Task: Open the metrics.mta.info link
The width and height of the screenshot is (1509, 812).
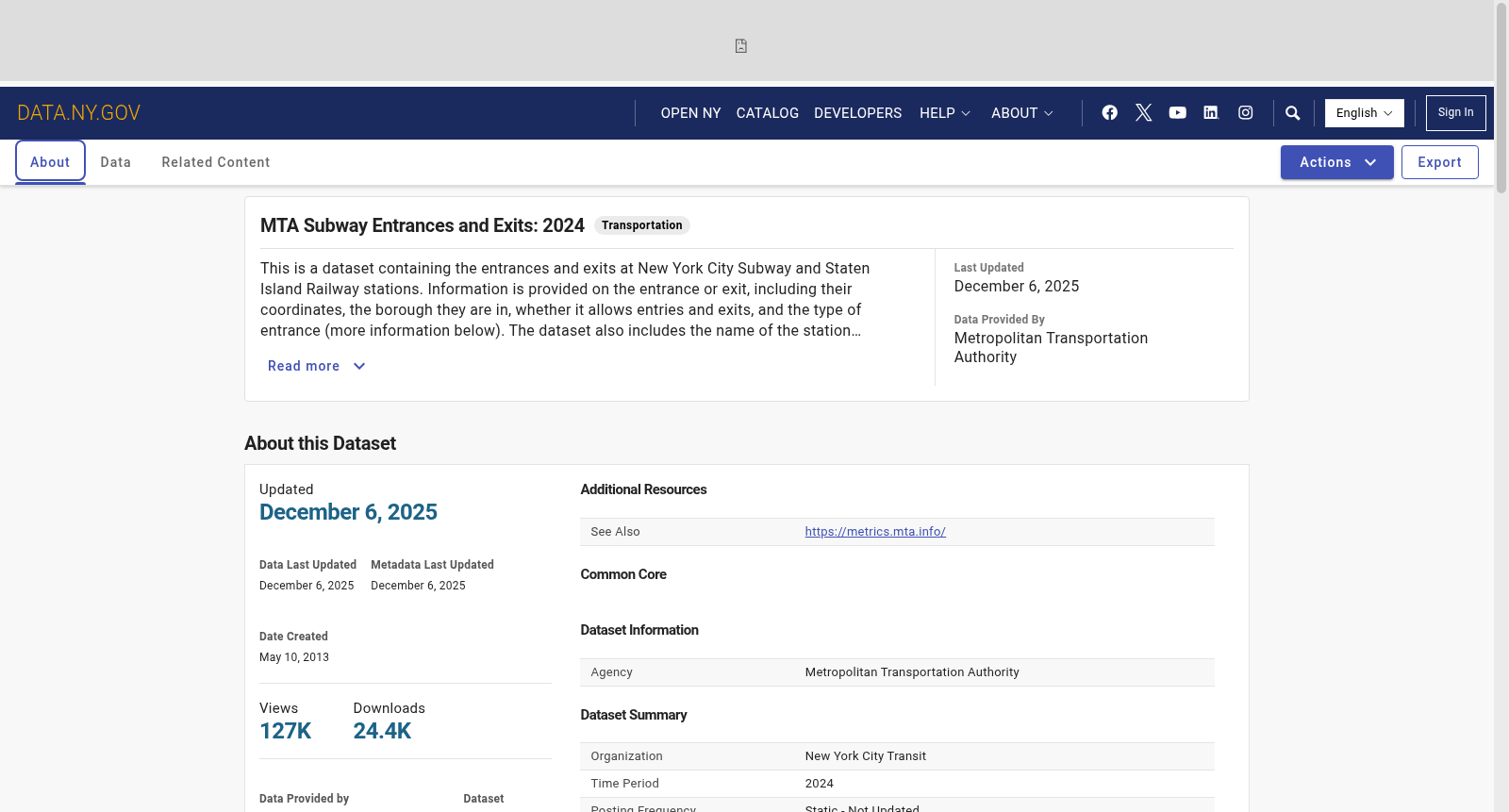Action: [875, 532]
